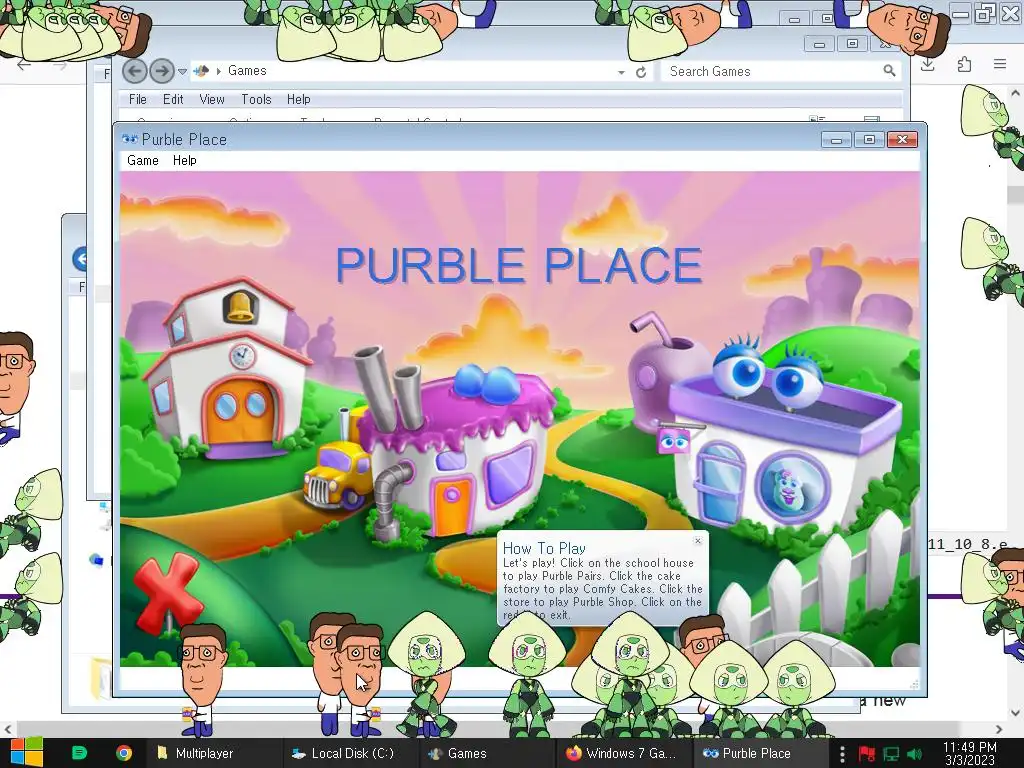Click blue back arrow in rear explorer window
This screenshot has width=1024, height=768.
coord(80,259)
